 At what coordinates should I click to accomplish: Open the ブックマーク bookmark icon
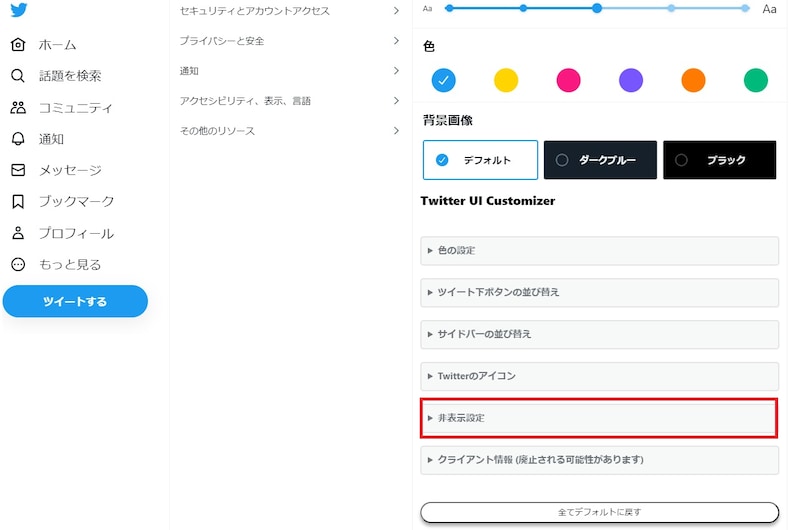tap(18, 201)
